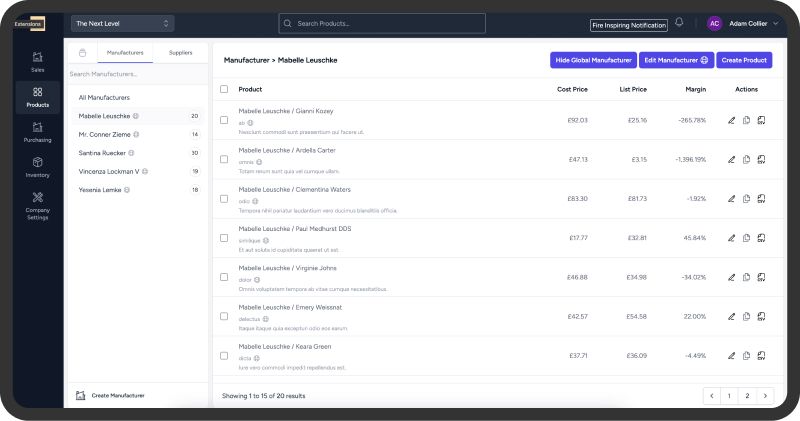Click edit pencil icon for Gianni Kozey product

(x=732, y=120)
